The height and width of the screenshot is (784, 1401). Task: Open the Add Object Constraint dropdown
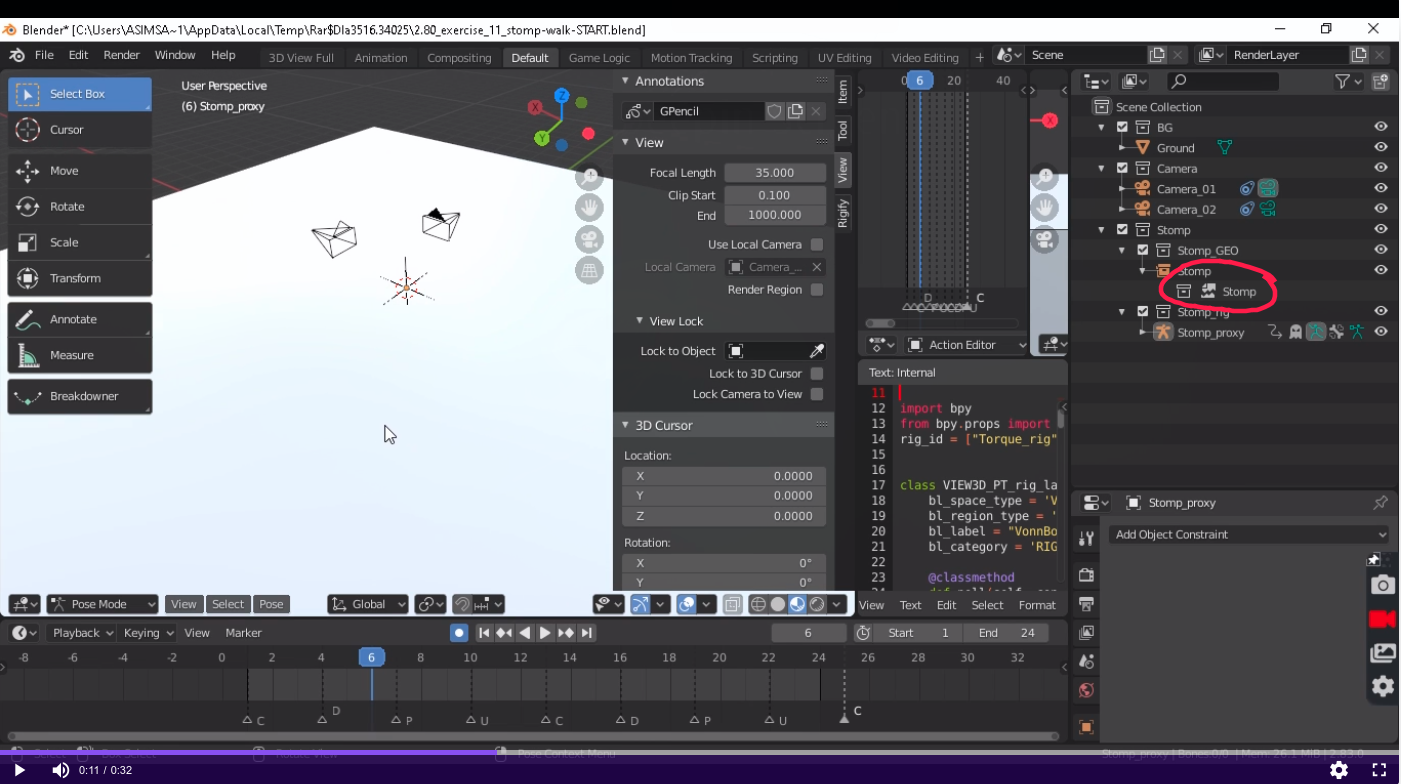pyautogui.click(x=1249, y=535)
